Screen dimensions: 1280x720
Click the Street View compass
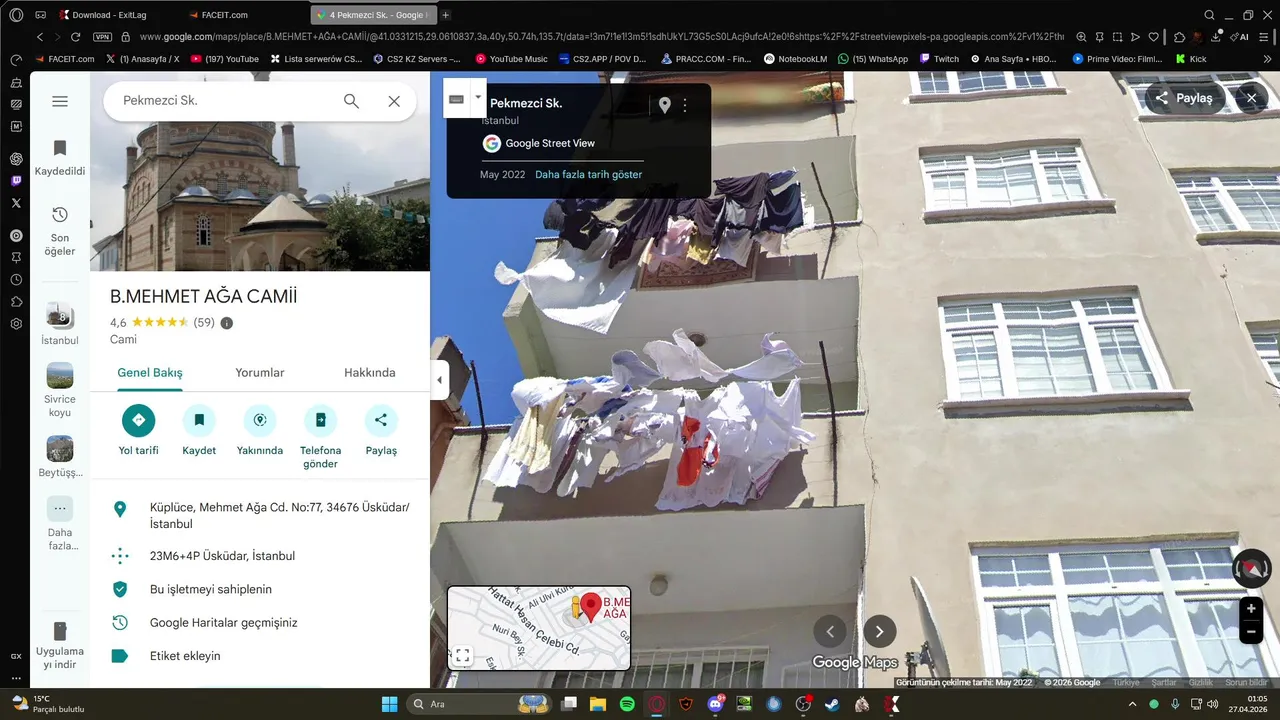pyautogui.click(x=1252, y=568)
